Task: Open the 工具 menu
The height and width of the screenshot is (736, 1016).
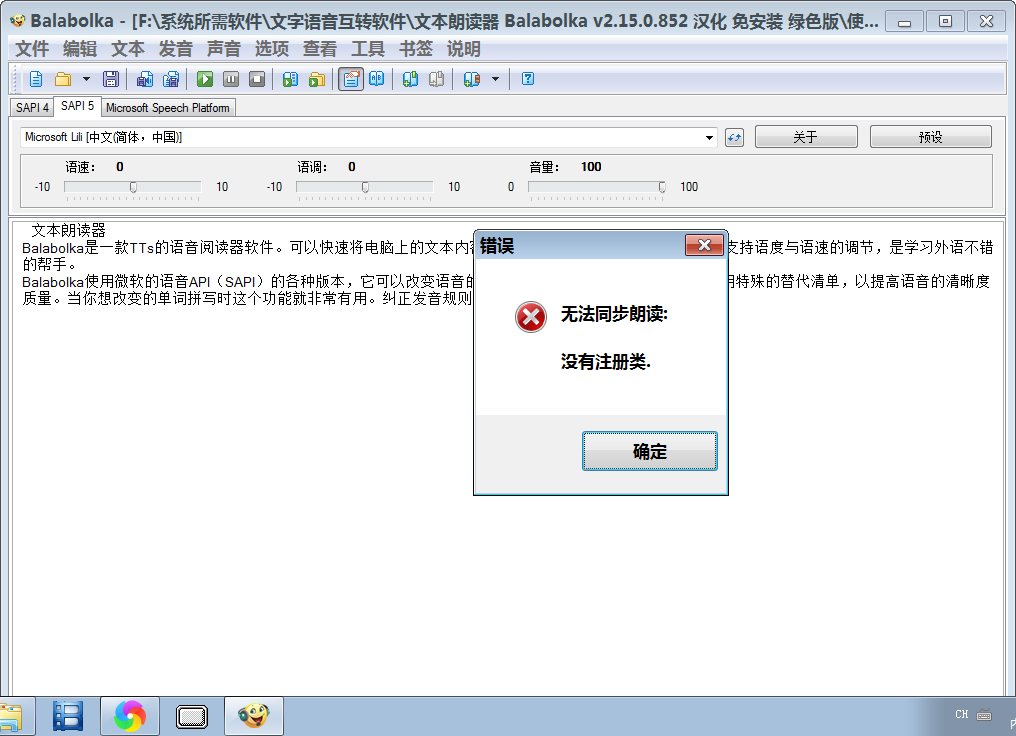Action: coord(367,49)
